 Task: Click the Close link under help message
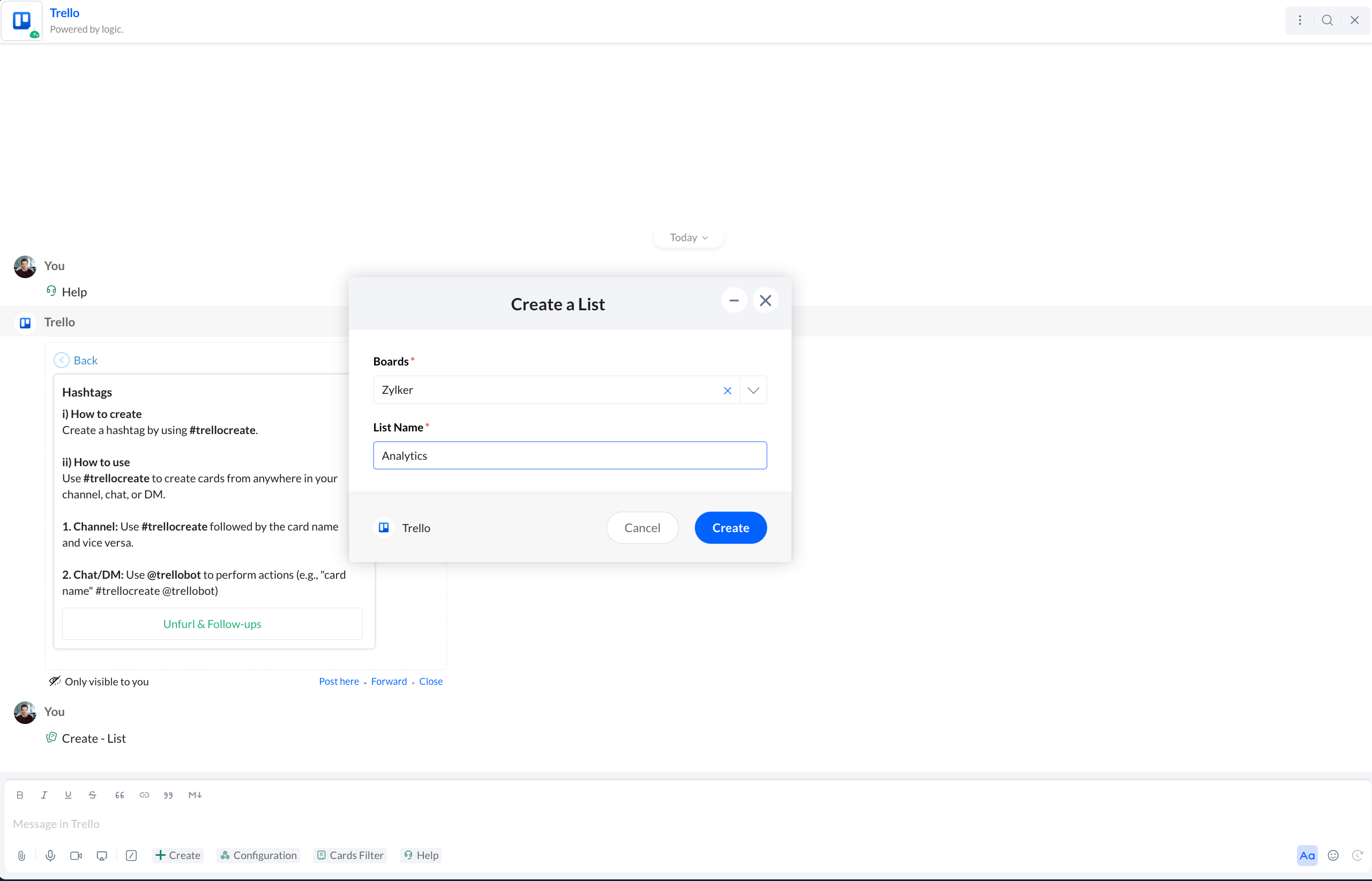point(431,681)
